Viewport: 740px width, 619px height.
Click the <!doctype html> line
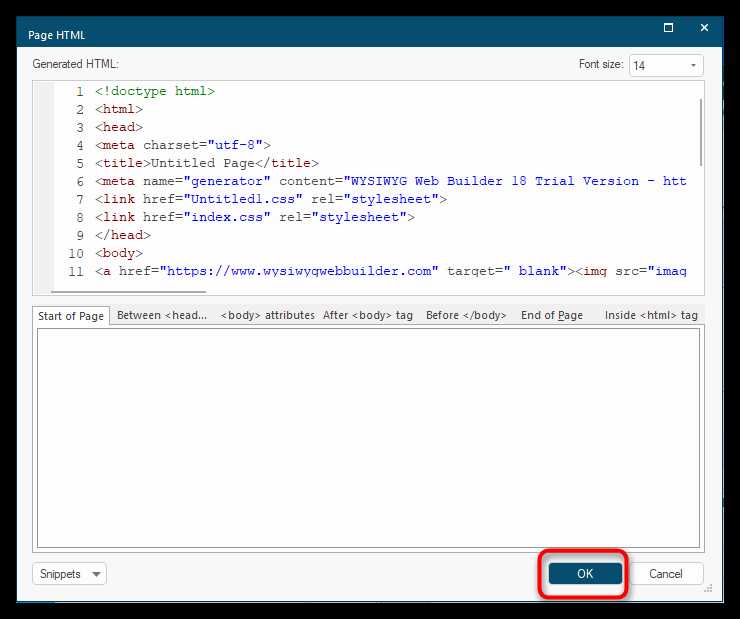pyautogui.click(x=155, y=91)
